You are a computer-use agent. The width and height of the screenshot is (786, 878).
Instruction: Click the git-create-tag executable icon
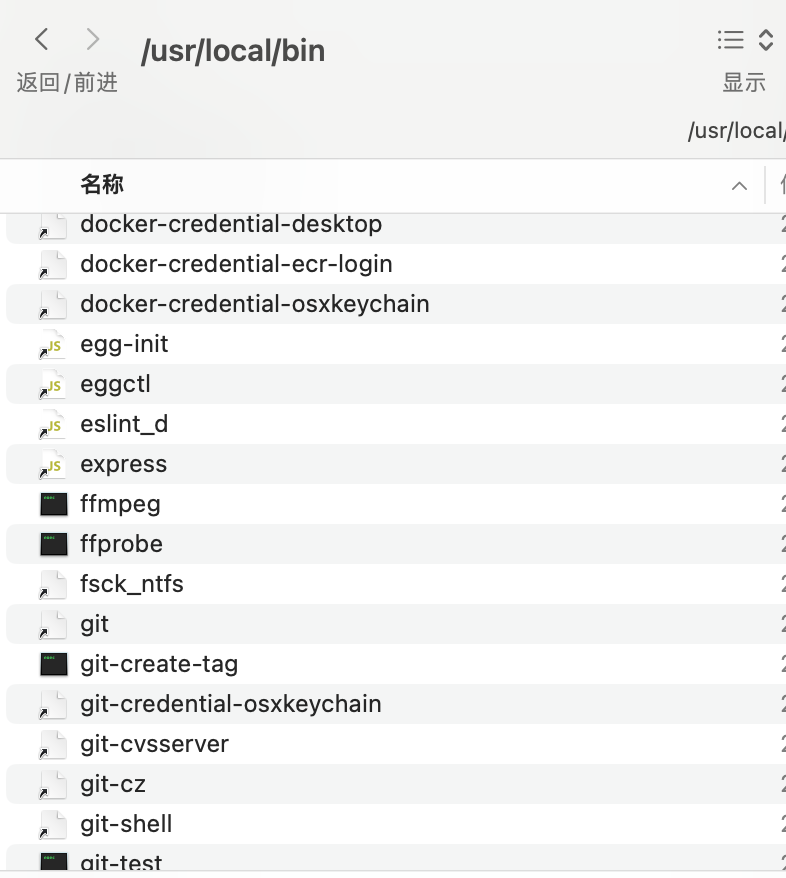coord(53,664)
